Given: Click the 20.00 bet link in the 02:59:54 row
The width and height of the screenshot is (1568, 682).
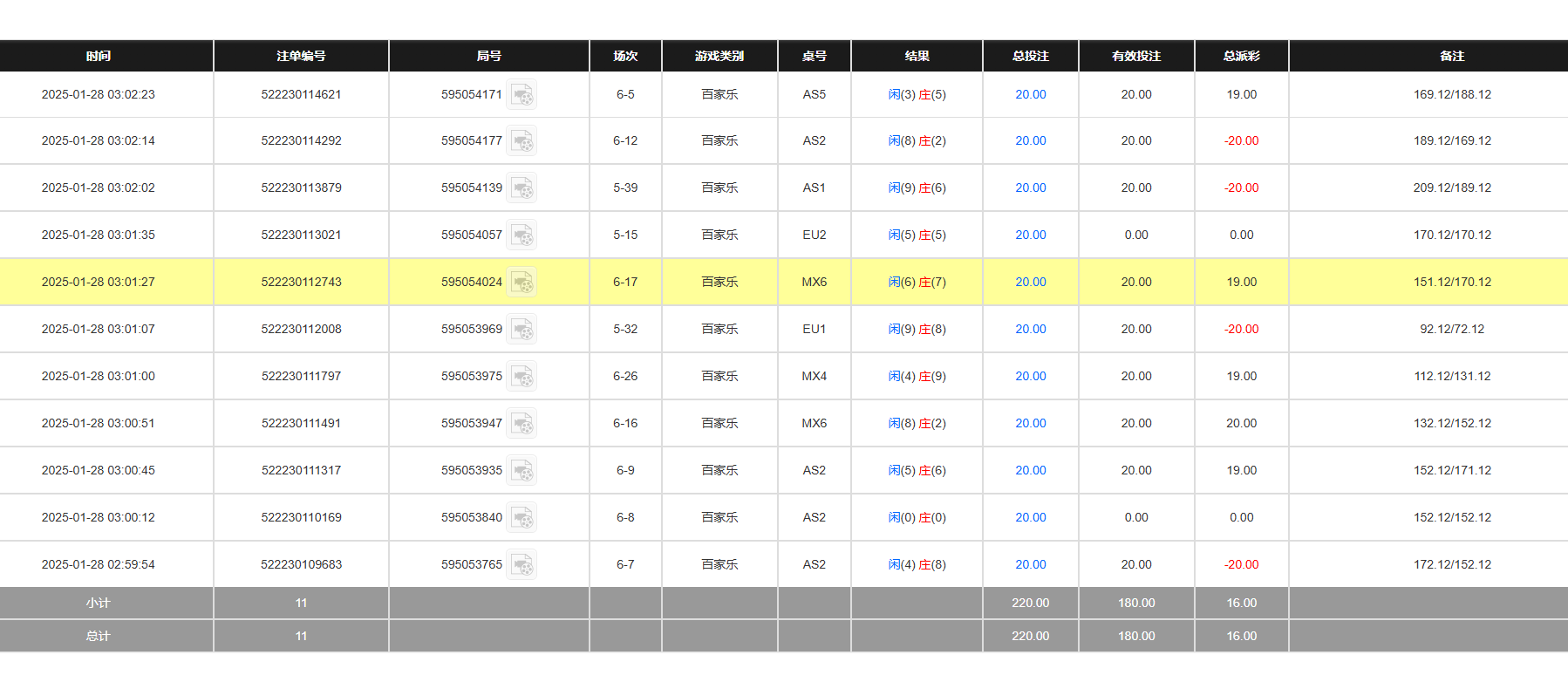Looking at the screenshot, I should tap(1030, 564).
